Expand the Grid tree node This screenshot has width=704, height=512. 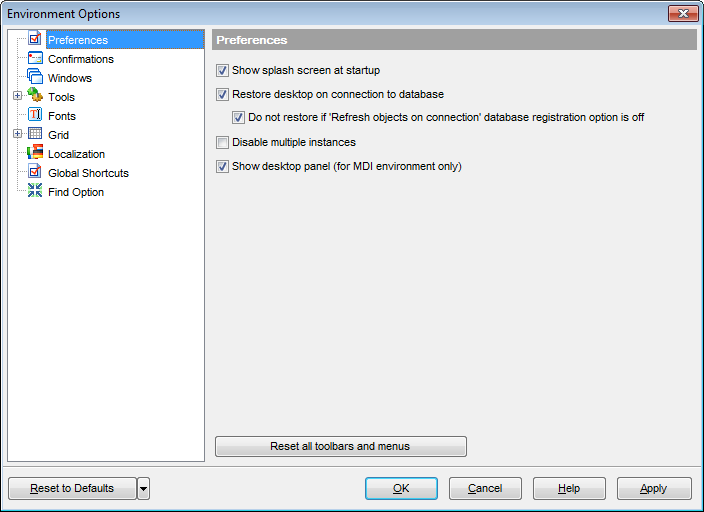click(x=17, y=134)
